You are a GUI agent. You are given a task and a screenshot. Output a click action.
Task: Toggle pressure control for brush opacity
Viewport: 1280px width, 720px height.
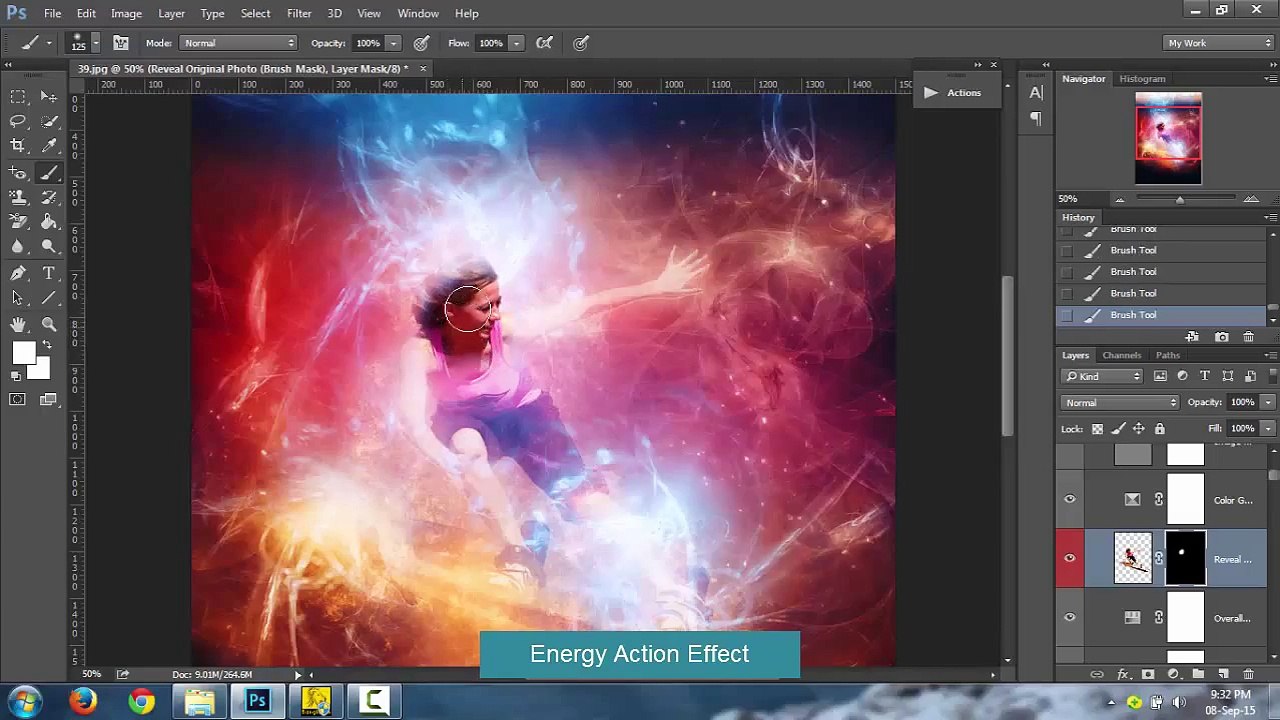click(422, 43)
